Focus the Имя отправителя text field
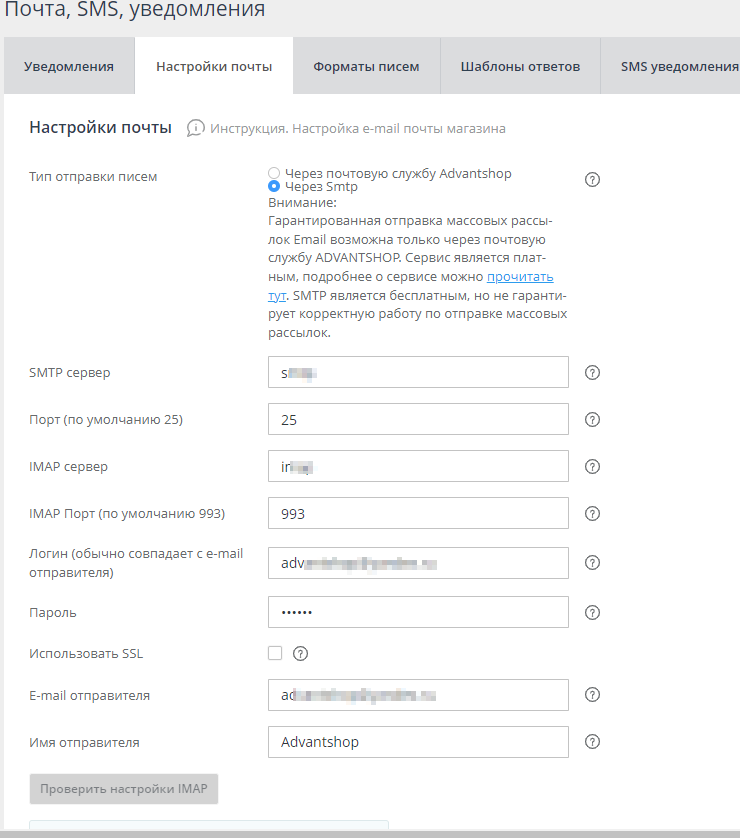The width and height of the screenshot is (740, 838). coord(418,742)
